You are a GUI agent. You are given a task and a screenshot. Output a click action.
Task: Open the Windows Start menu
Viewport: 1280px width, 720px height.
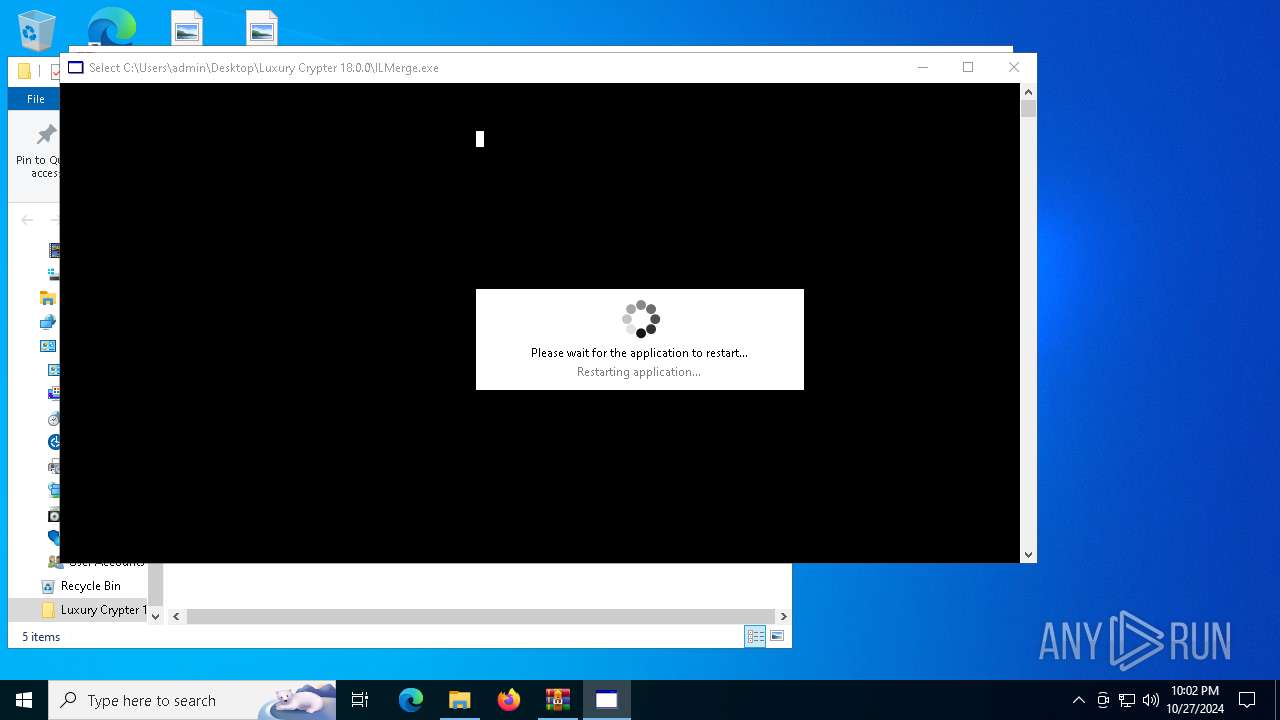(x=24, y=700)
